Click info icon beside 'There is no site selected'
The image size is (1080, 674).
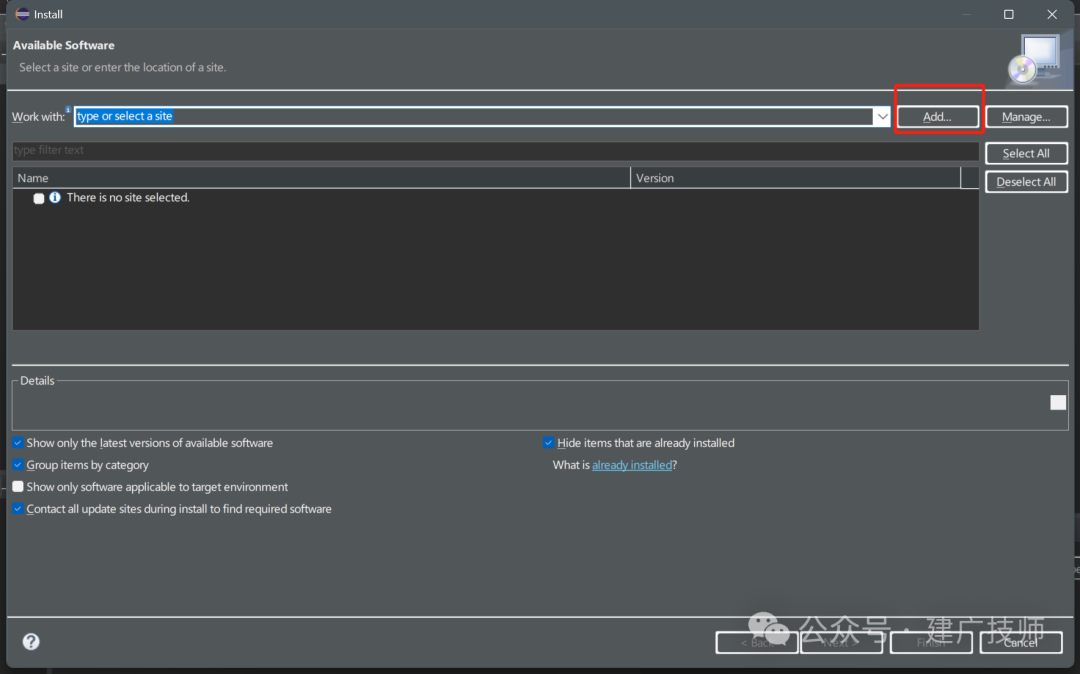[x=55, y=198]
